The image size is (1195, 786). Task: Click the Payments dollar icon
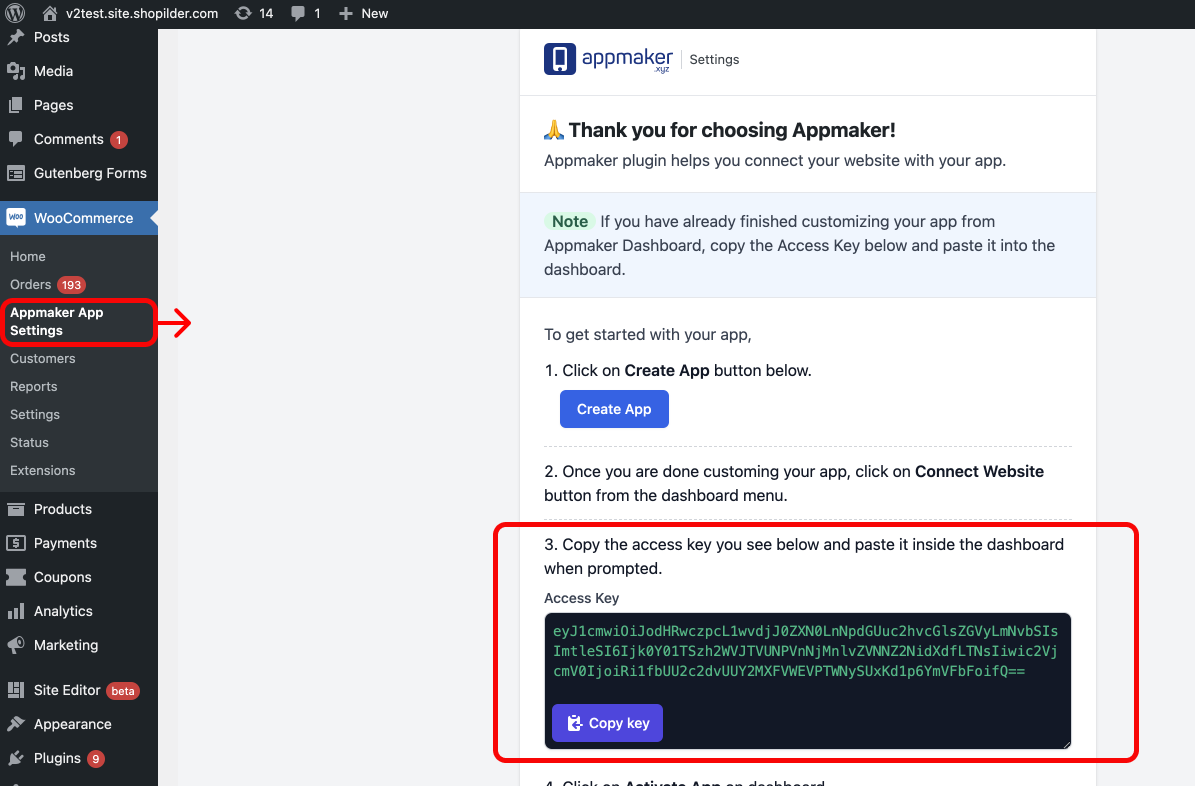pos(16,543)
